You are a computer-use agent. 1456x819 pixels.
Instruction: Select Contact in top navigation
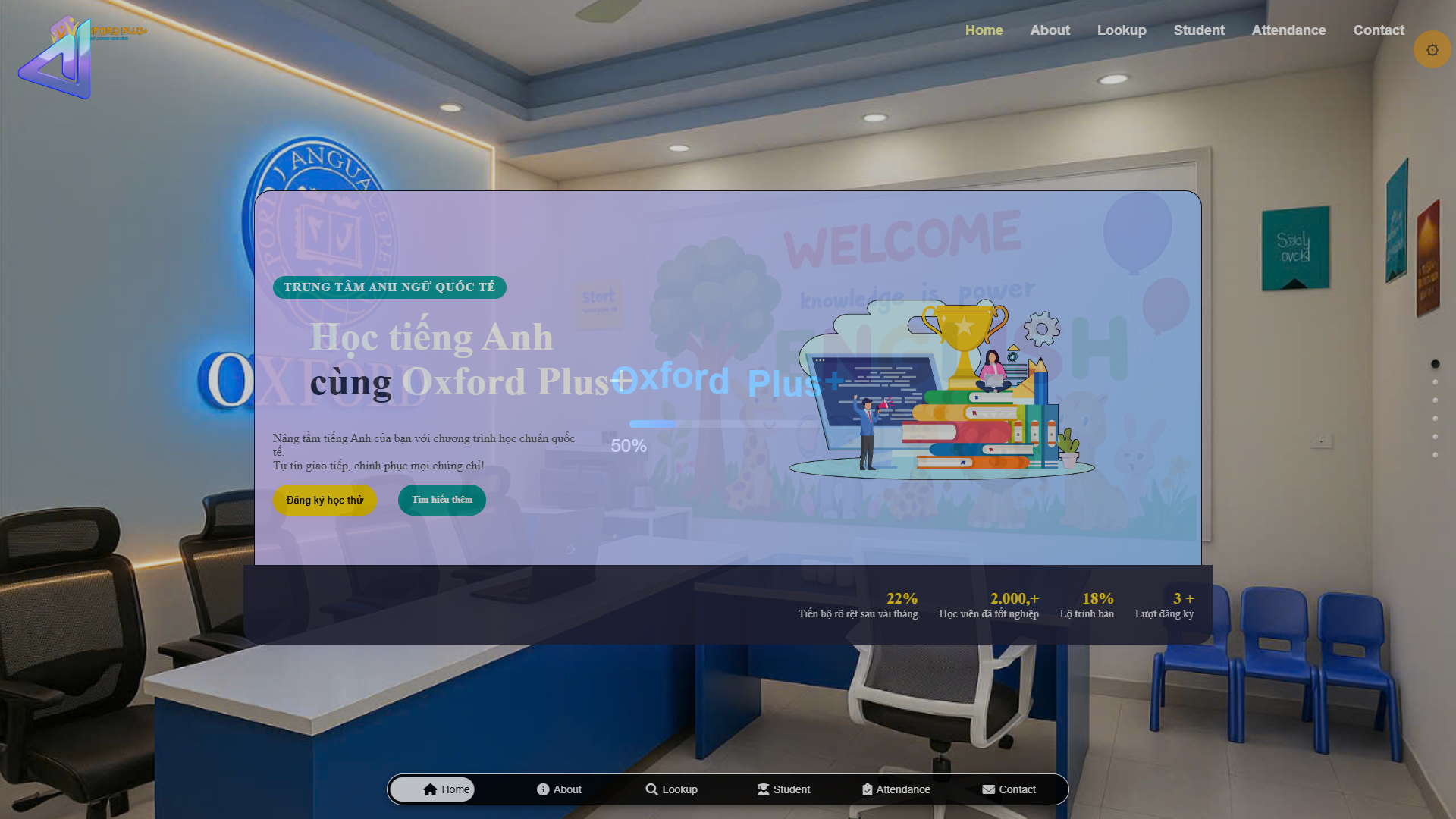tap(1378, 30)
